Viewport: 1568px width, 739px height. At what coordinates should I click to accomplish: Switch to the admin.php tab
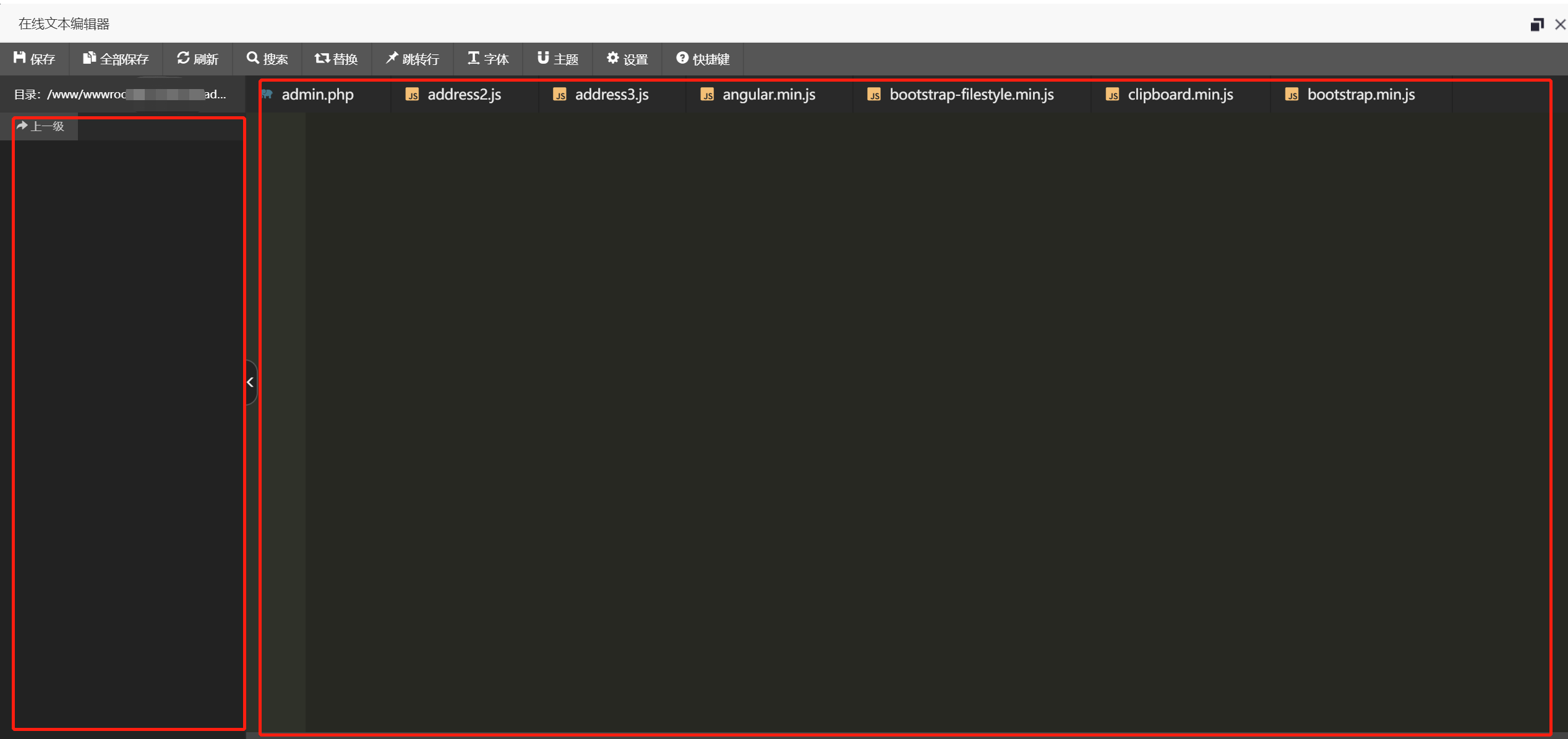[x=317, y=95]
